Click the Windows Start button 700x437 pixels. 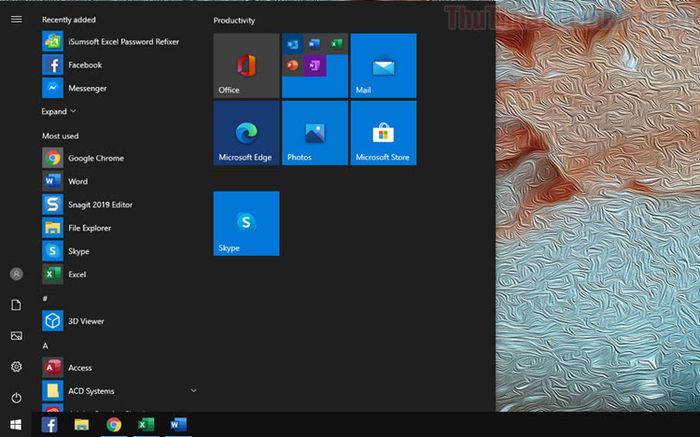[x=16, y=425]
